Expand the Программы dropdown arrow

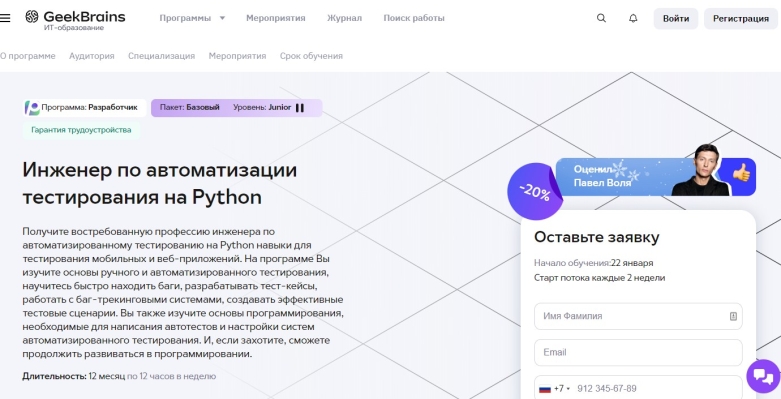click(x=222, y=18)
